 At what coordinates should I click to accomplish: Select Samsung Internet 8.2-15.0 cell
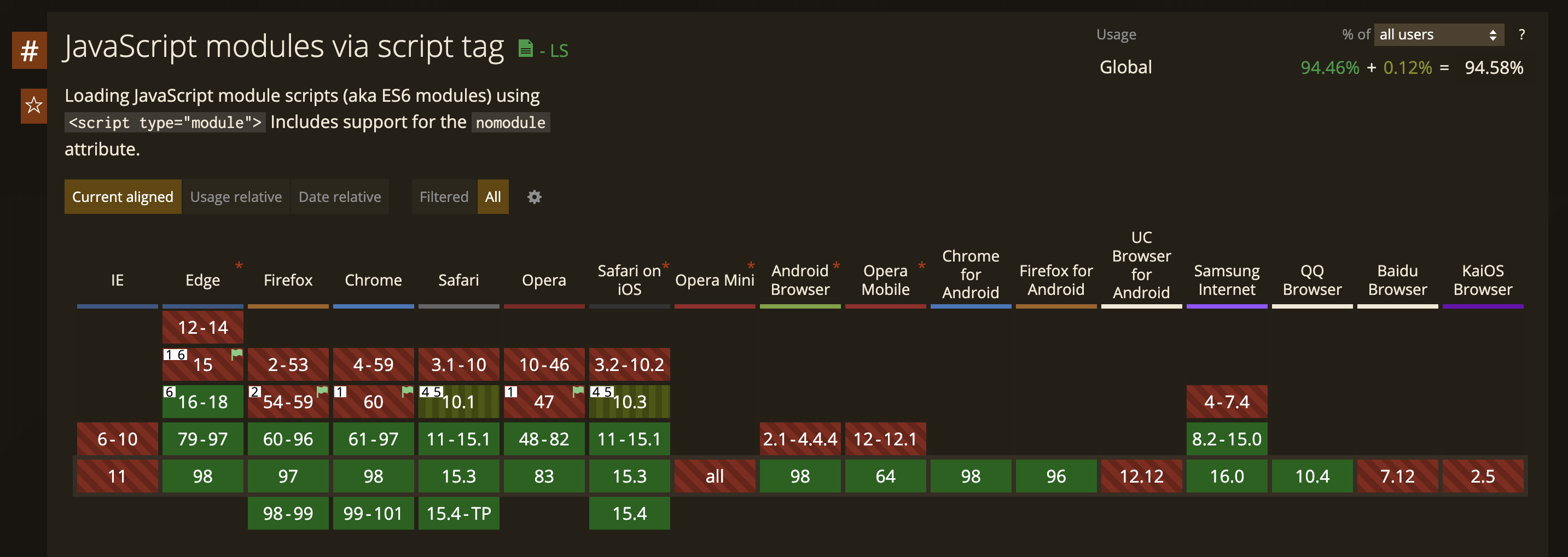tap(1227, 439)
